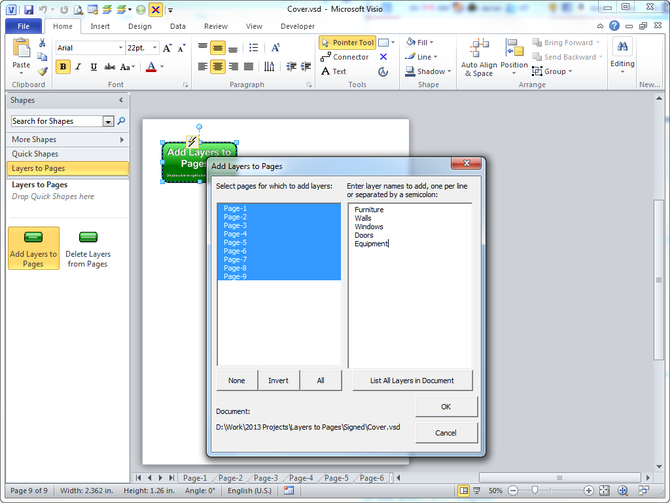Viewport: 670px width, 503px height.
Task: Switch to the Design tab
Action: coord(140,26)
